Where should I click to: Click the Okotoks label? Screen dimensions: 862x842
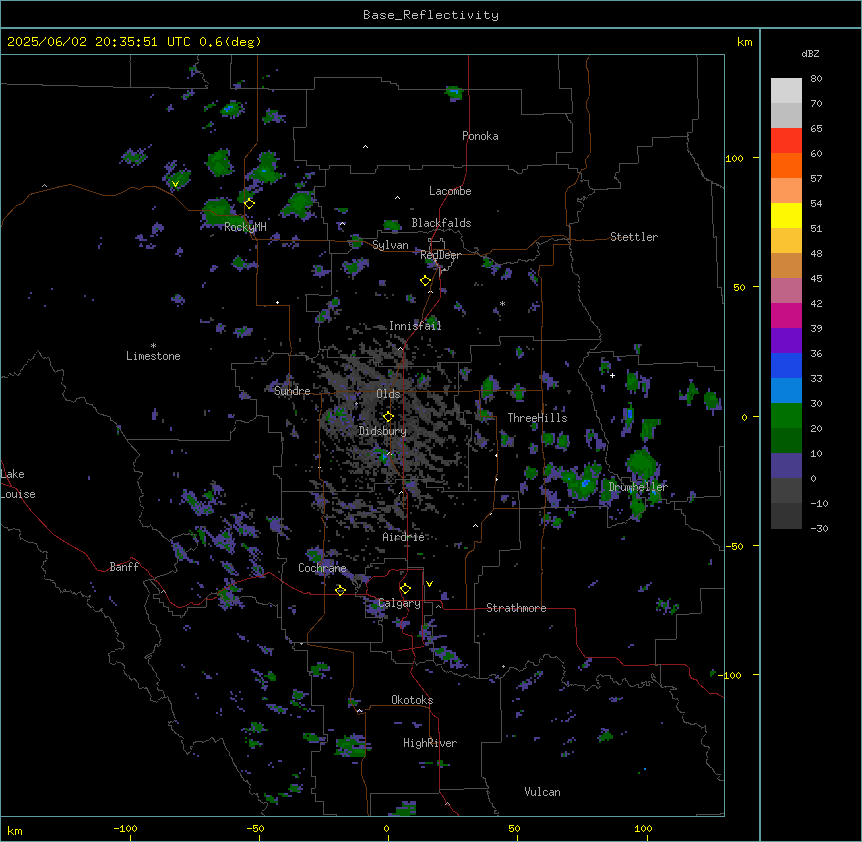click(x=412, y=700)
